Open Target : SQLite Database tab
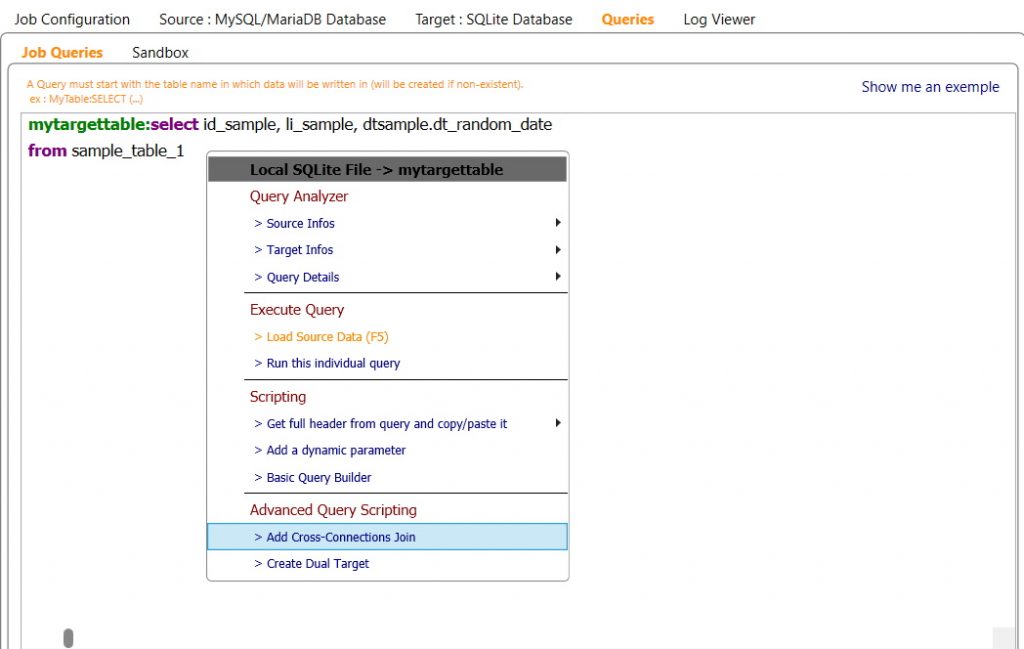Screen dimensions: 1024x649 494,20
